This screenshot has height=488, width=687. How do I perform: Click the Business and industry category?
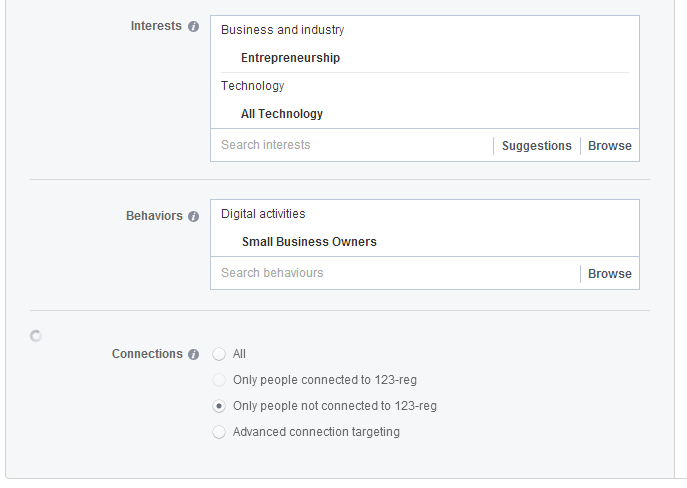pos(283,30)
